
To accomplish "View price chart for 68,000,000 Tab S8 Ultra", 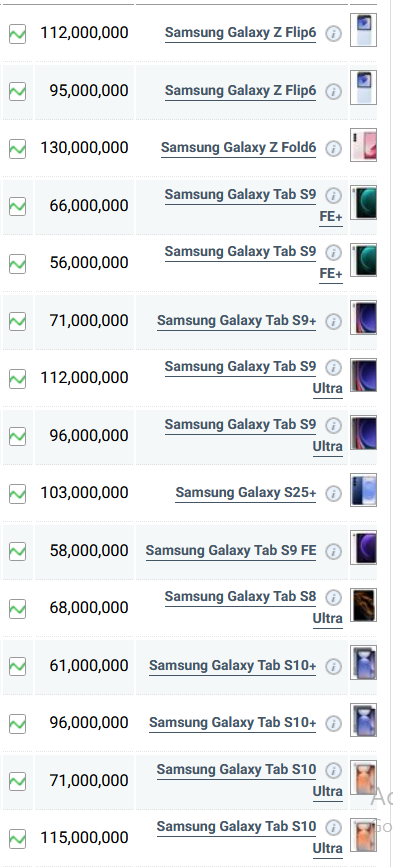I will [18, 608].
